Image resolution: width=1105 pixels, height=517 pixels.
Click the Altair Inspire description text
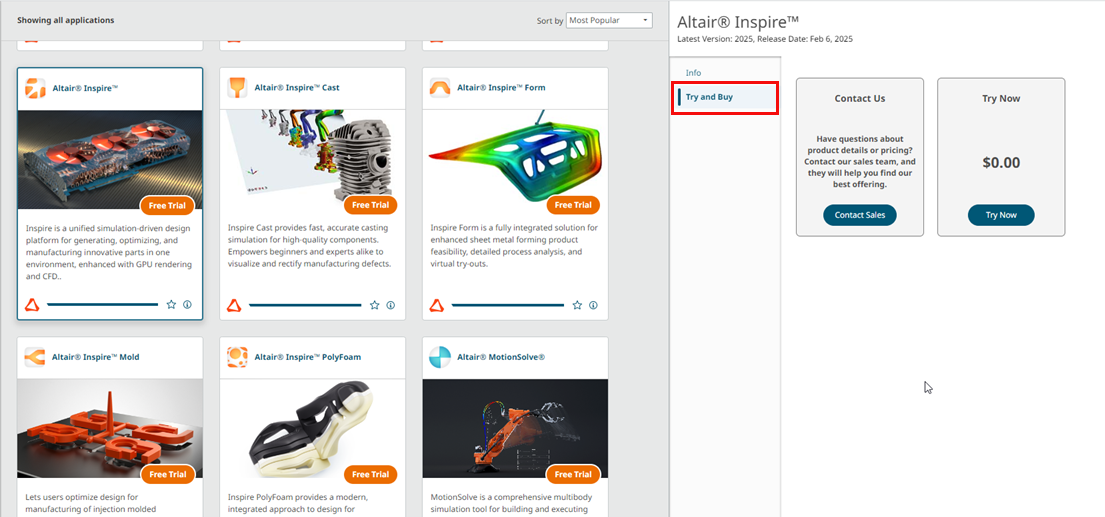click(109, 252)
